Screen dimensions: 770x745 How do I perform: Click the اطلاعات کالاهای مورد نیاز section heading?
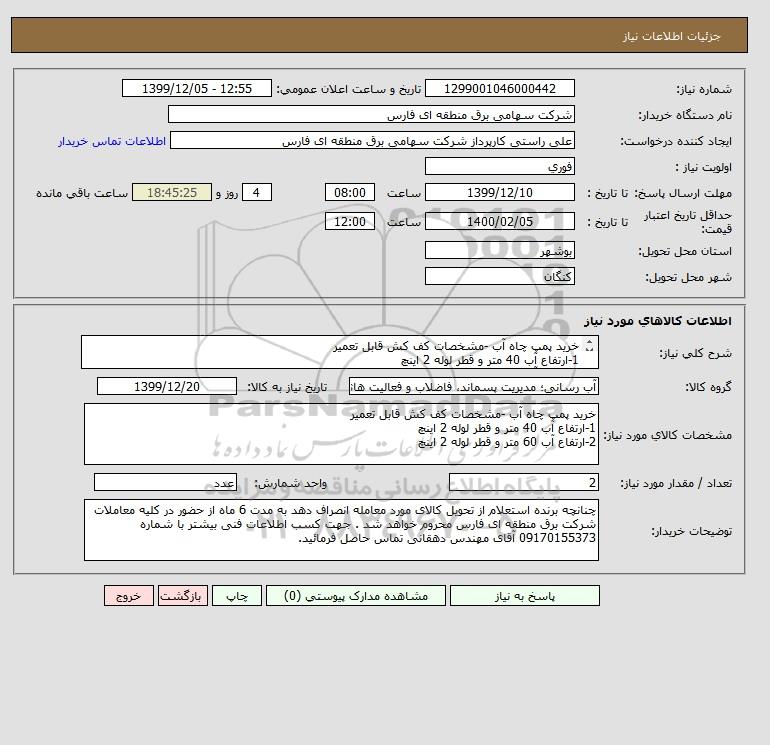658,321
